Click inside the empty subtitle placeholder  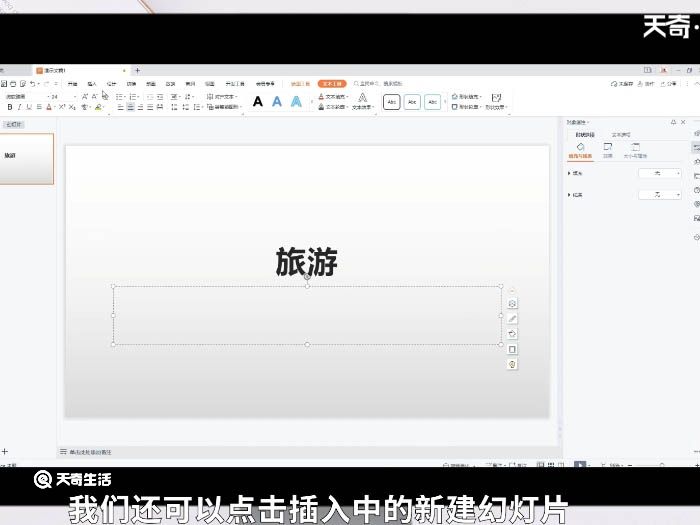[307, 315]
